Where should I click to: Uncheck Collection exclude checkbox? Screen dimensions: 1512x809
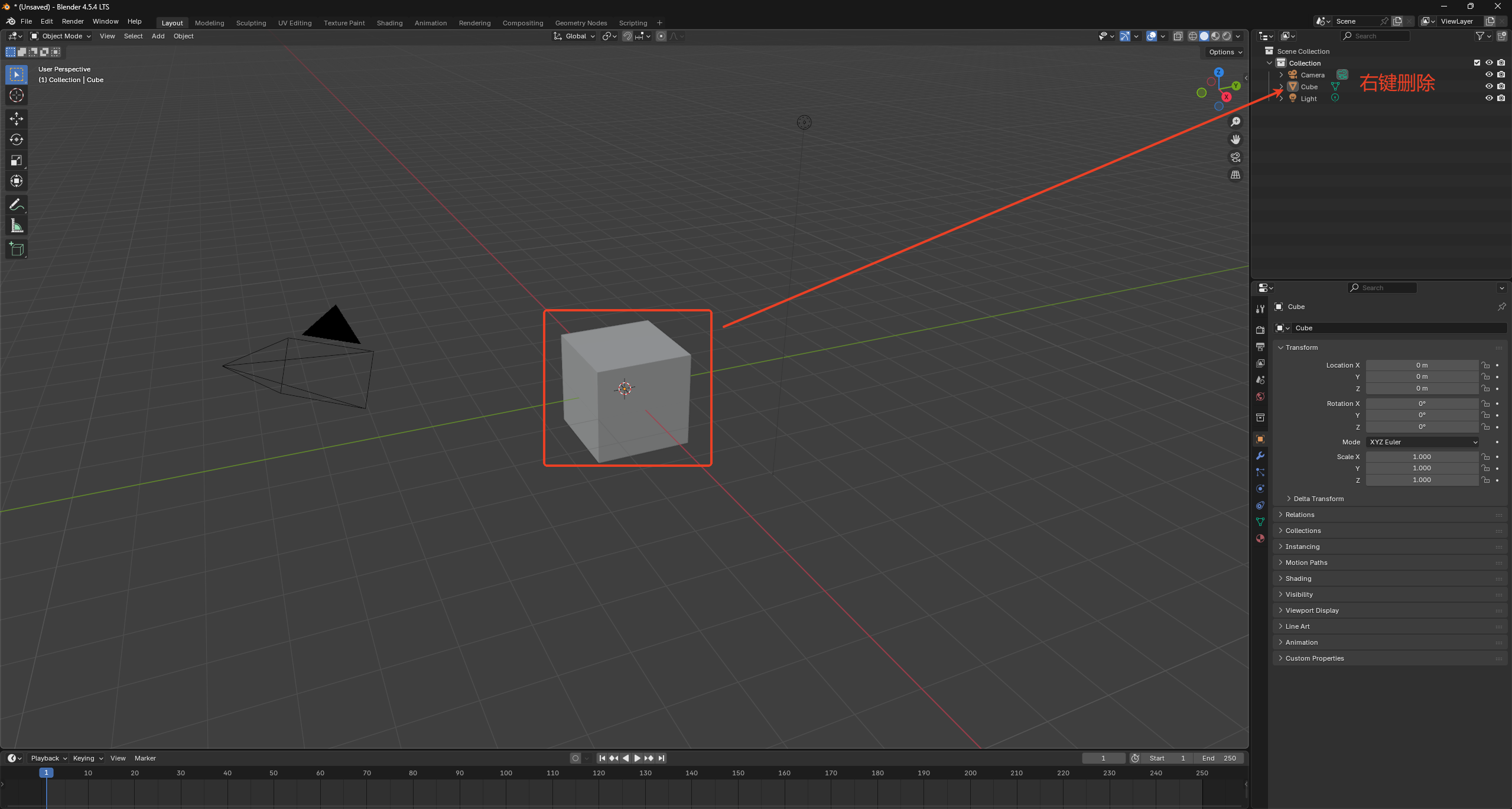(1477, 63)
